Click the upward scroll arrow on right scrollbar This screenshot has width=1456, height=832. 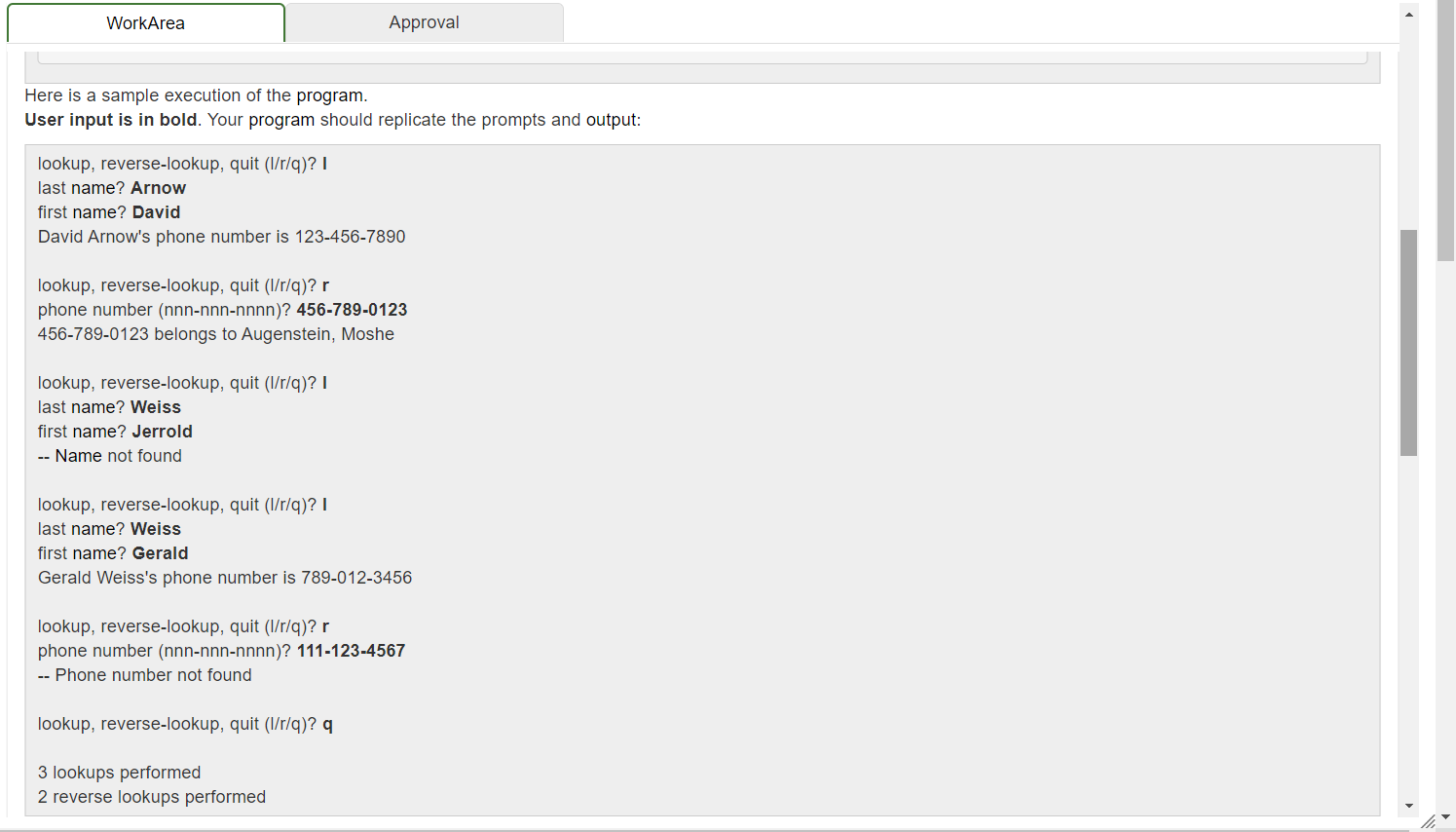click(1408, 13)
